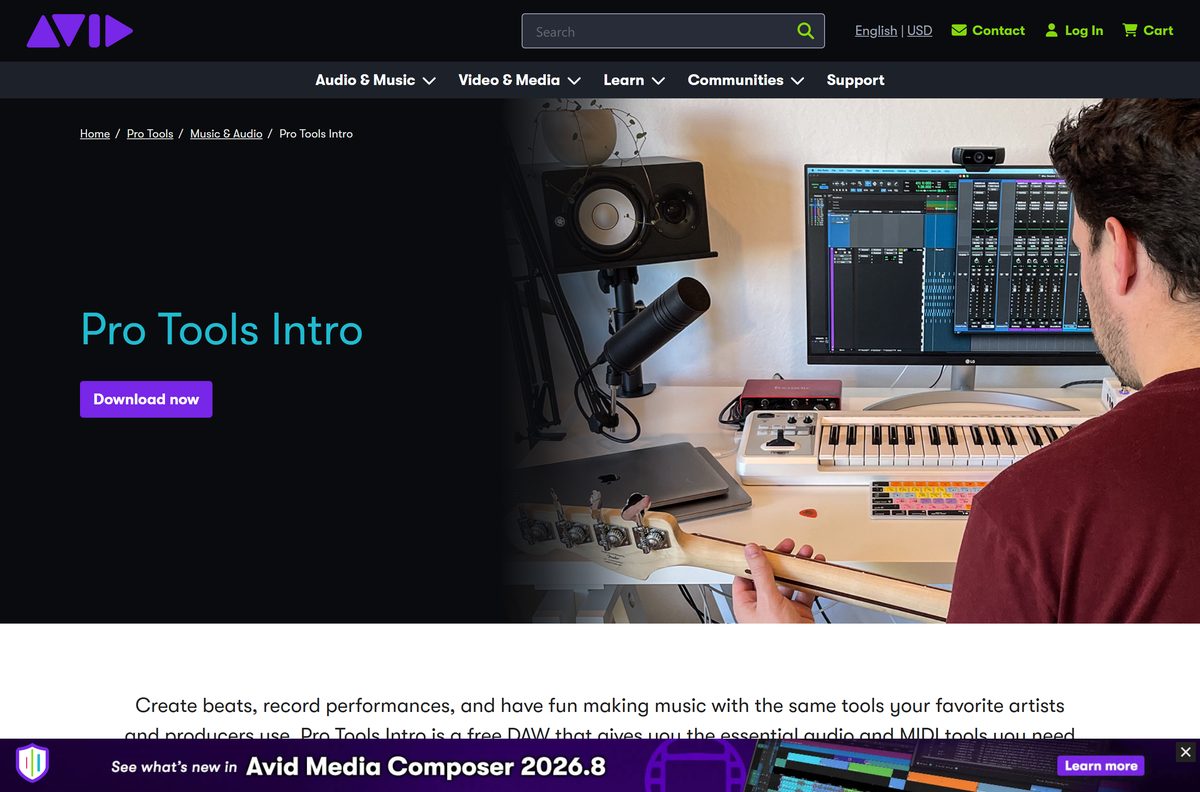Close the Media Composer banner

click(x=1185, y=752)
